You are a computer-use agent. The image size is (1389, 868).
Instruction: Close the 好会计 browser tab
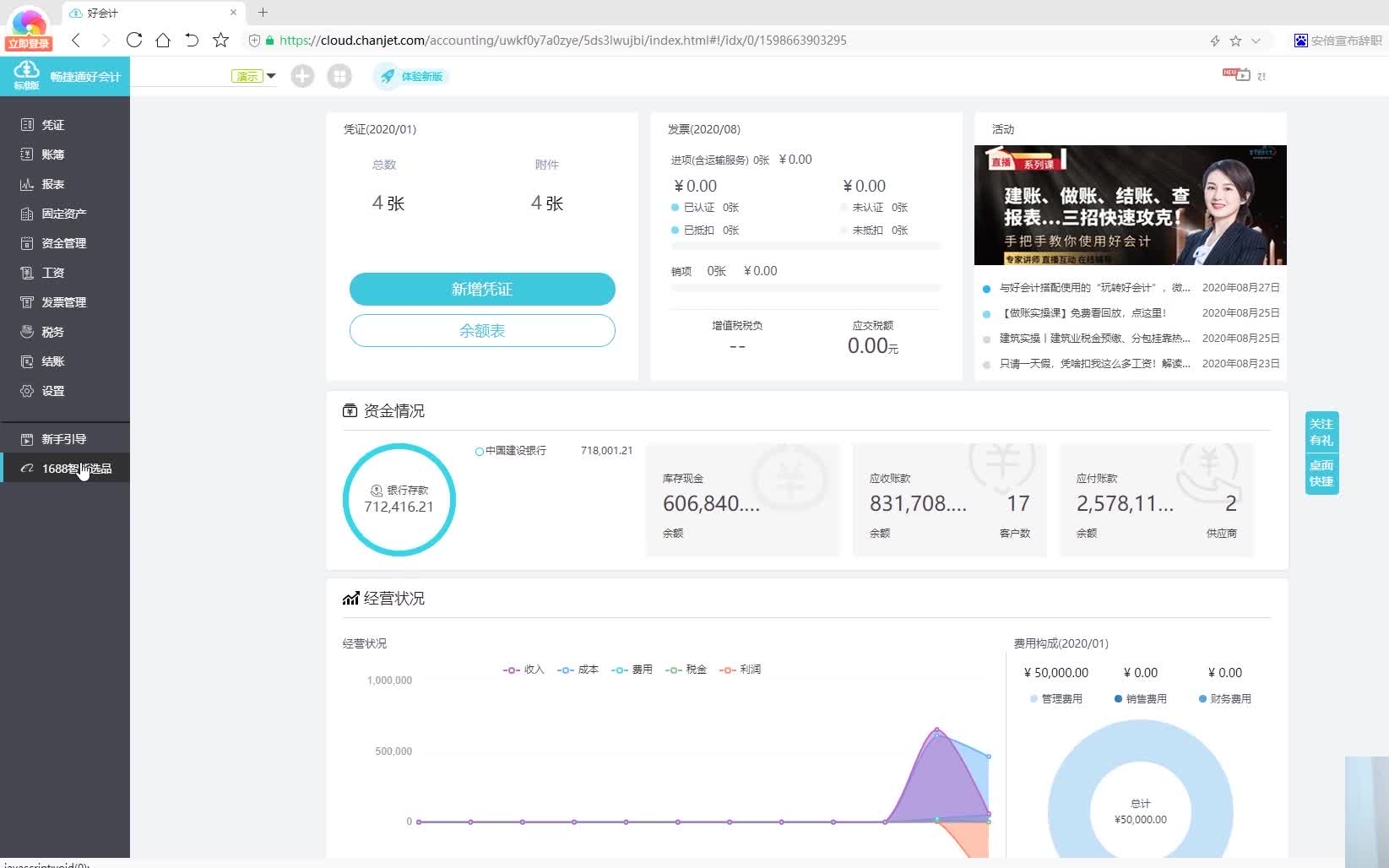pyautogui.click(x=233, y=13)
